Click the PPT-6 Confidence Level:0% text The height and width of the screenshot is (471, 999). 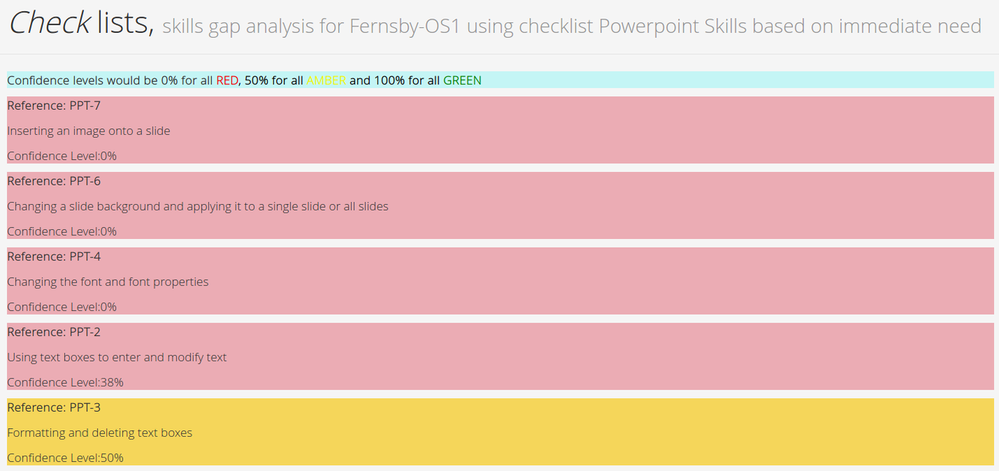pyautogui.click(x=62, y=231)
